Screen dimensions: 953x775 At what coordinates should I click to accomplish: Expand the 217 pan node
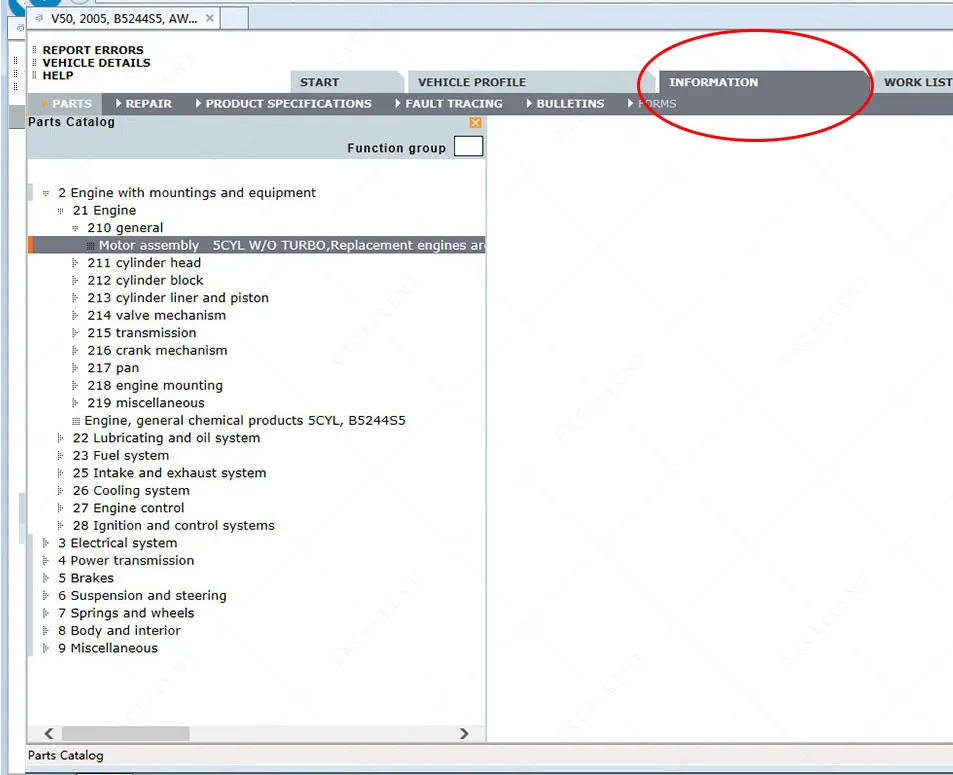75,368
